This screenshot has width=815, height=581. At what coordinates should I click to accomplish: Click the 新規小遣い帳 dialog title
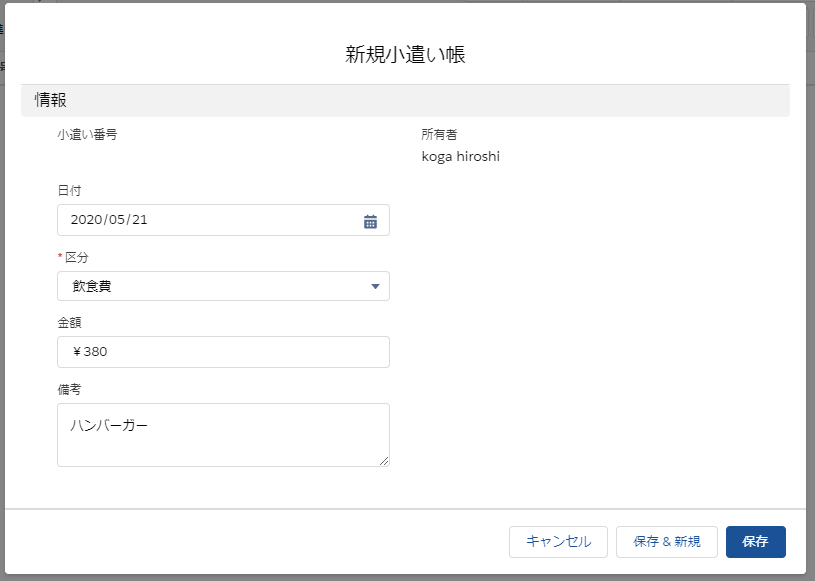(405, 55)
